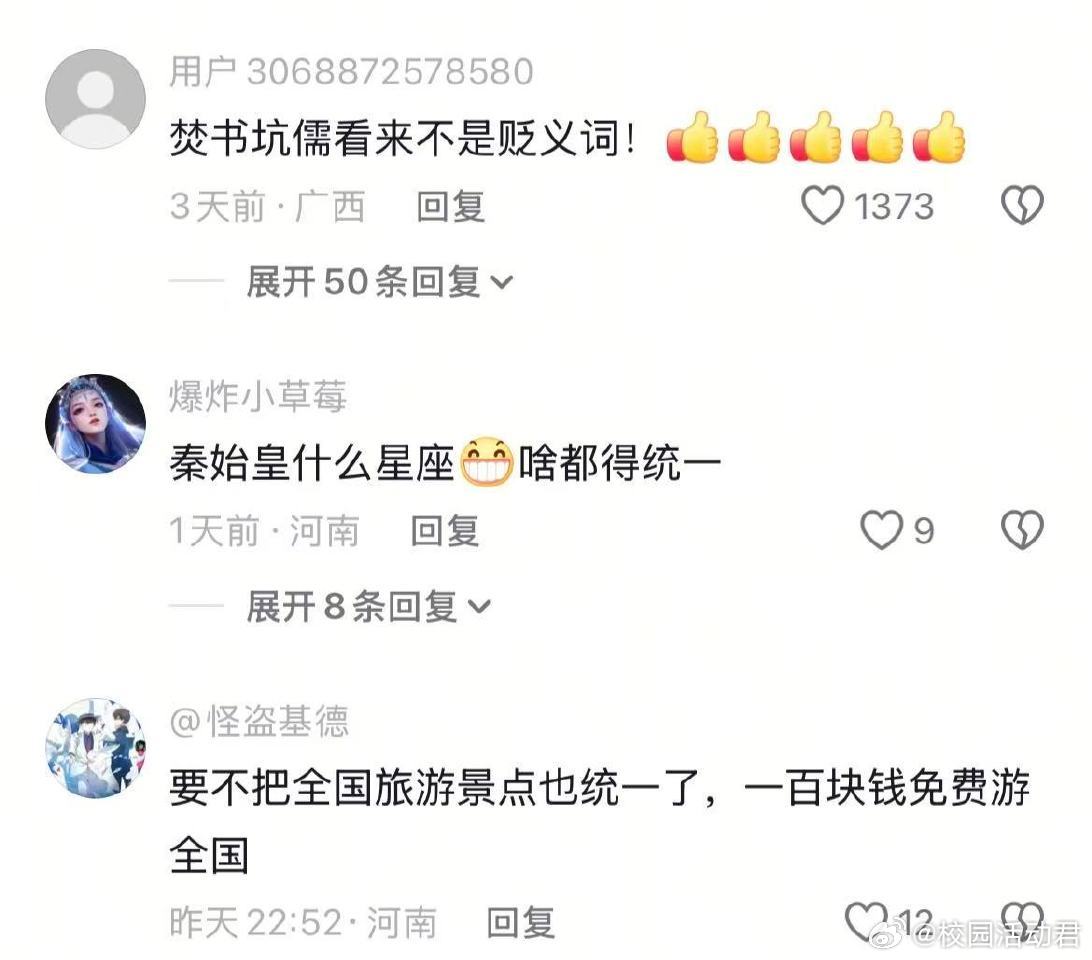Tap the grinning emoji in 秦始皇 comment
The width and height of the screenshot is (1092, 960).
click(487, 462)
